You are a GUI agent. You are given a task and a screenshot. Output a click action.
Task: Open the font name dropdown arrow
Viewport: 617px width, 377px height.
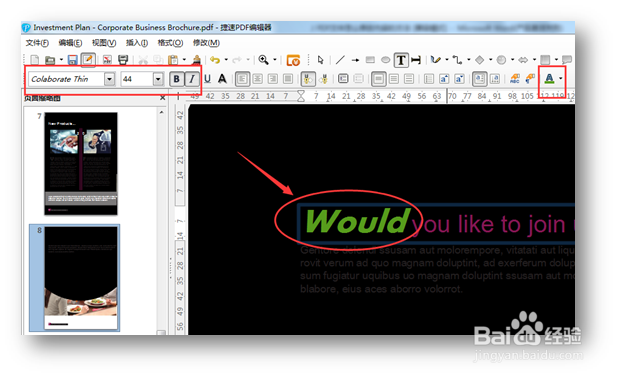click(x=109, y=79)
